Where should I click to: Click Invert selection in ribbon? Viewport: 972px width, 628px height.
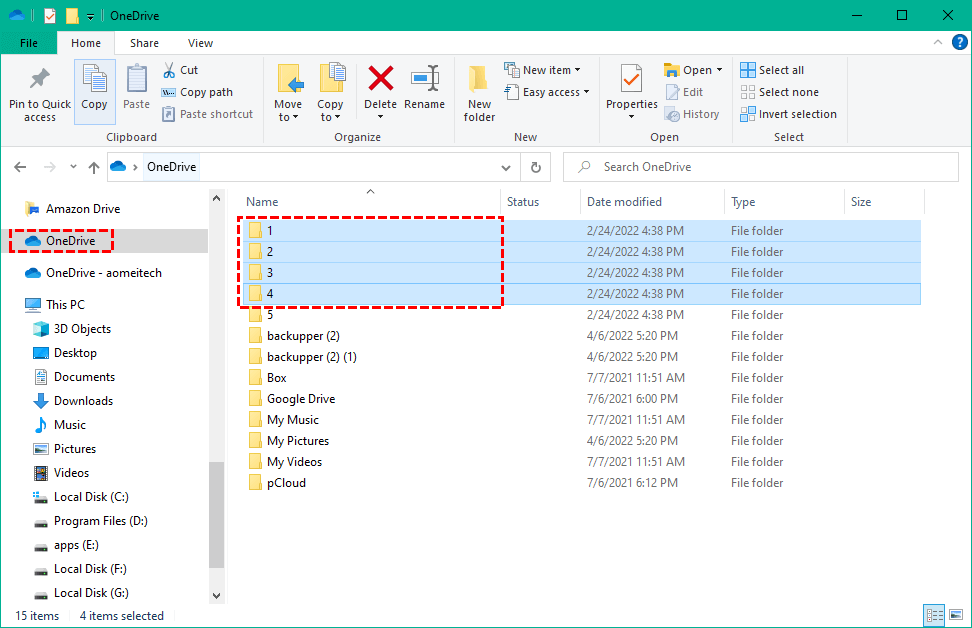click(788, 114)
